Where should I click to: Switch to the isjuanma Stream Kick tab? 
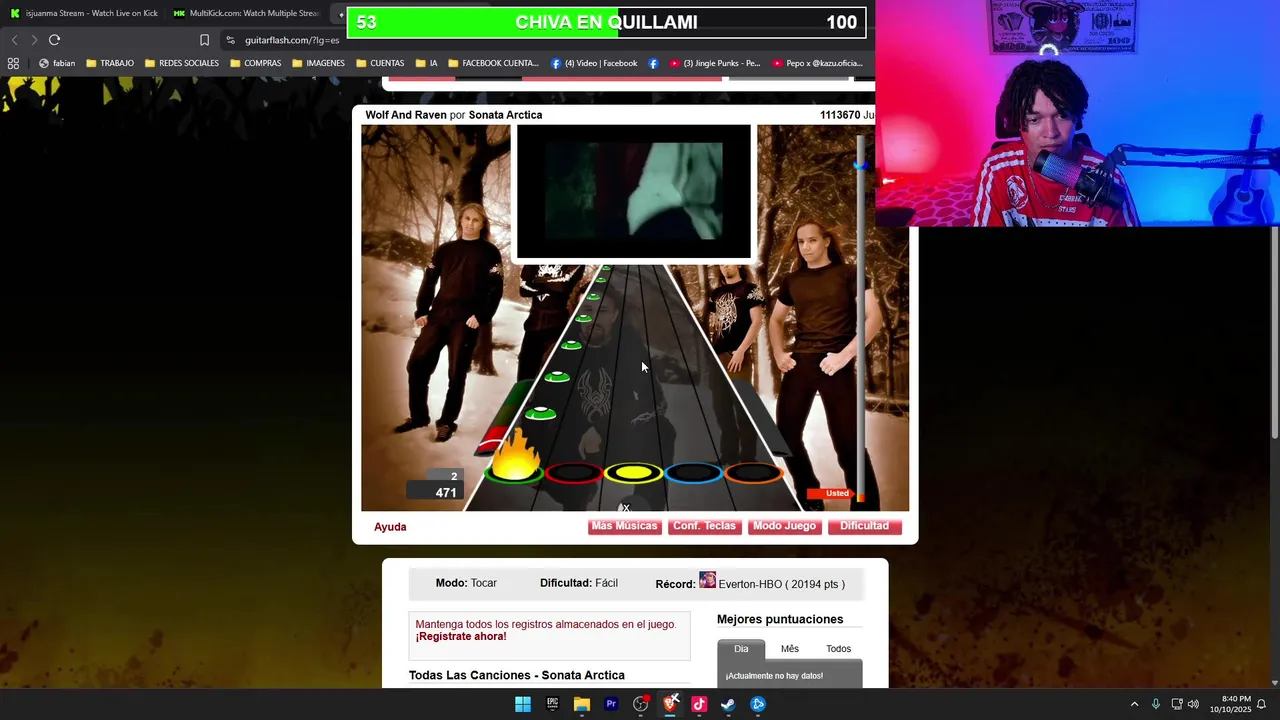(x=84, y=13)
